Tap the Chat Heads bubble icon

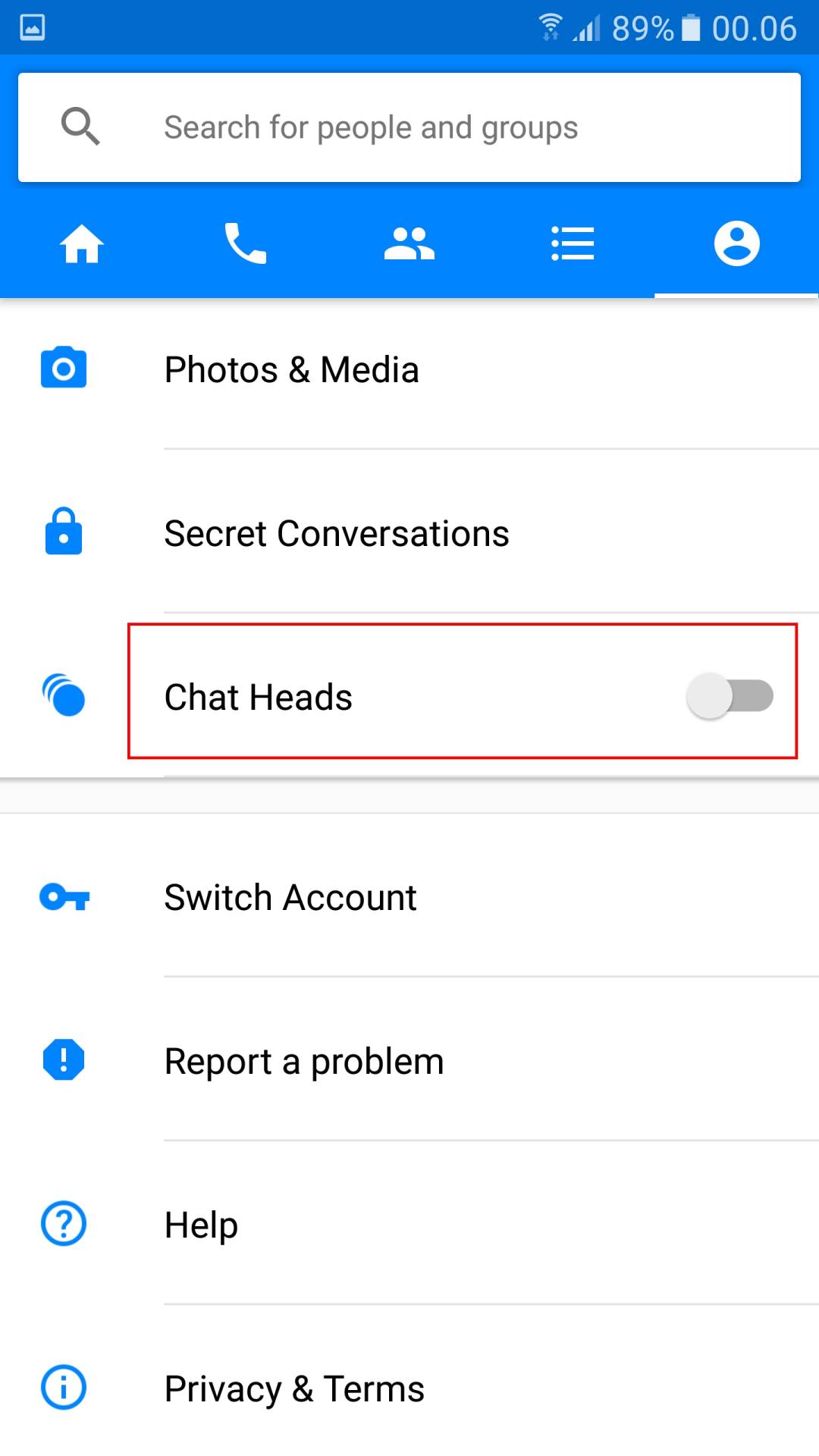[64, 695]
